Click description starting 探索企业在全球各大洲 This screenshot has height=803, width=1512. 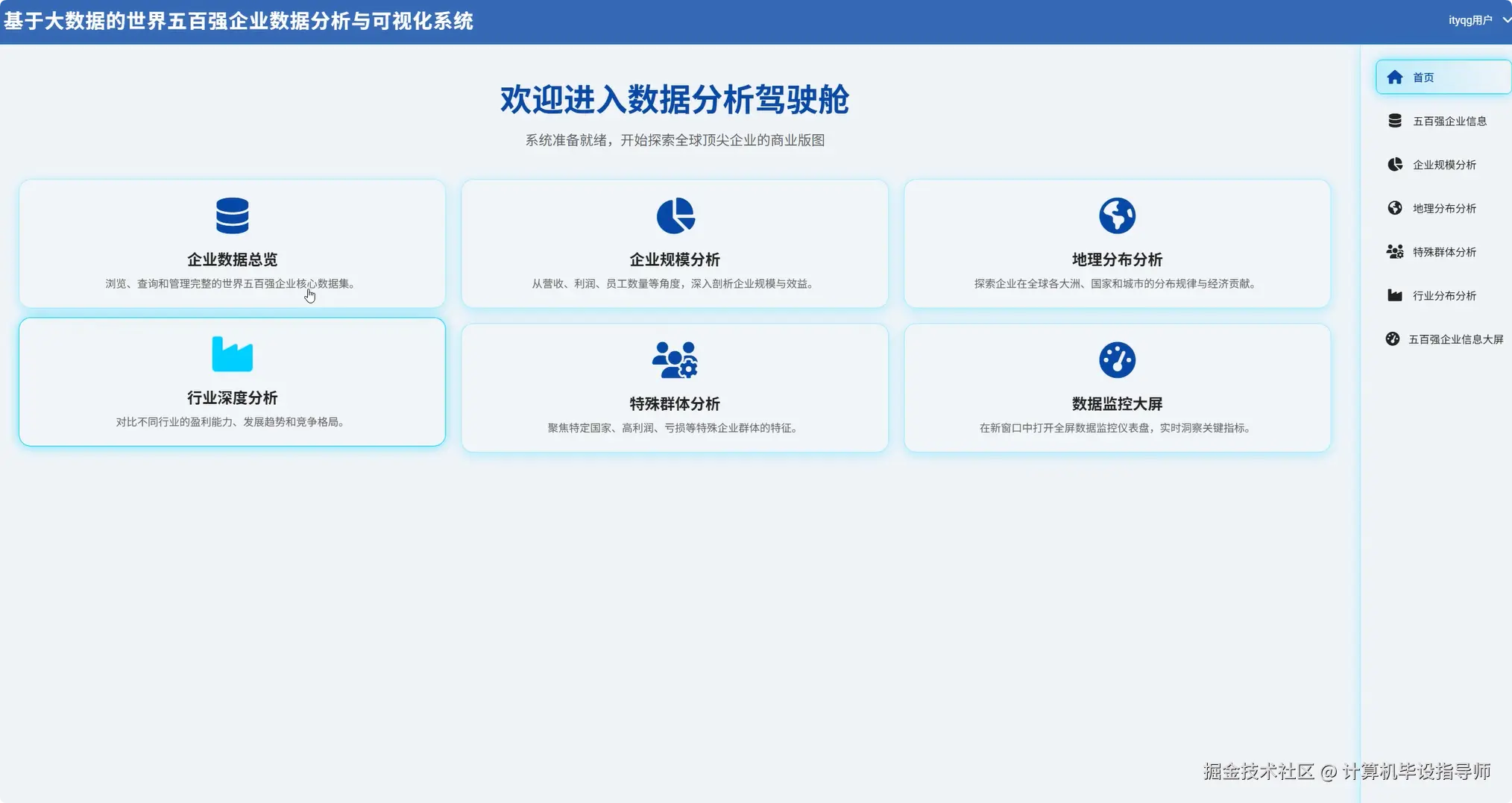click(1117, 283)
